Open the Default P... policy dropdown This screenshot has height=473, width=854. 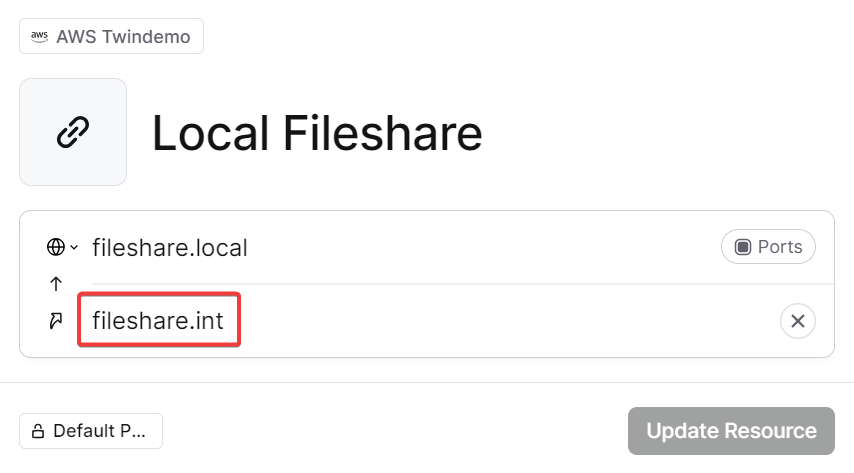point(91,432)
